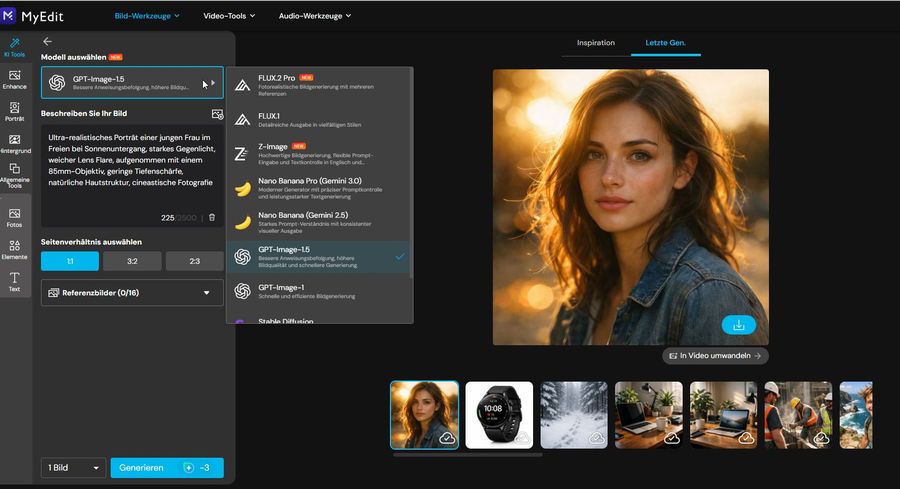
Task: Open the 1 Bild count dropdown
Action: tap(73, 468)
